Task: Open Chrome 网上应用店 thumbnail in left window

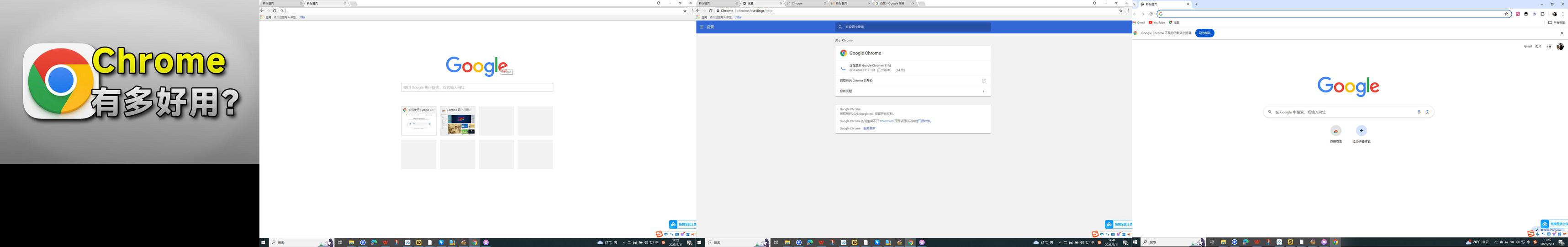Action: 458,121
